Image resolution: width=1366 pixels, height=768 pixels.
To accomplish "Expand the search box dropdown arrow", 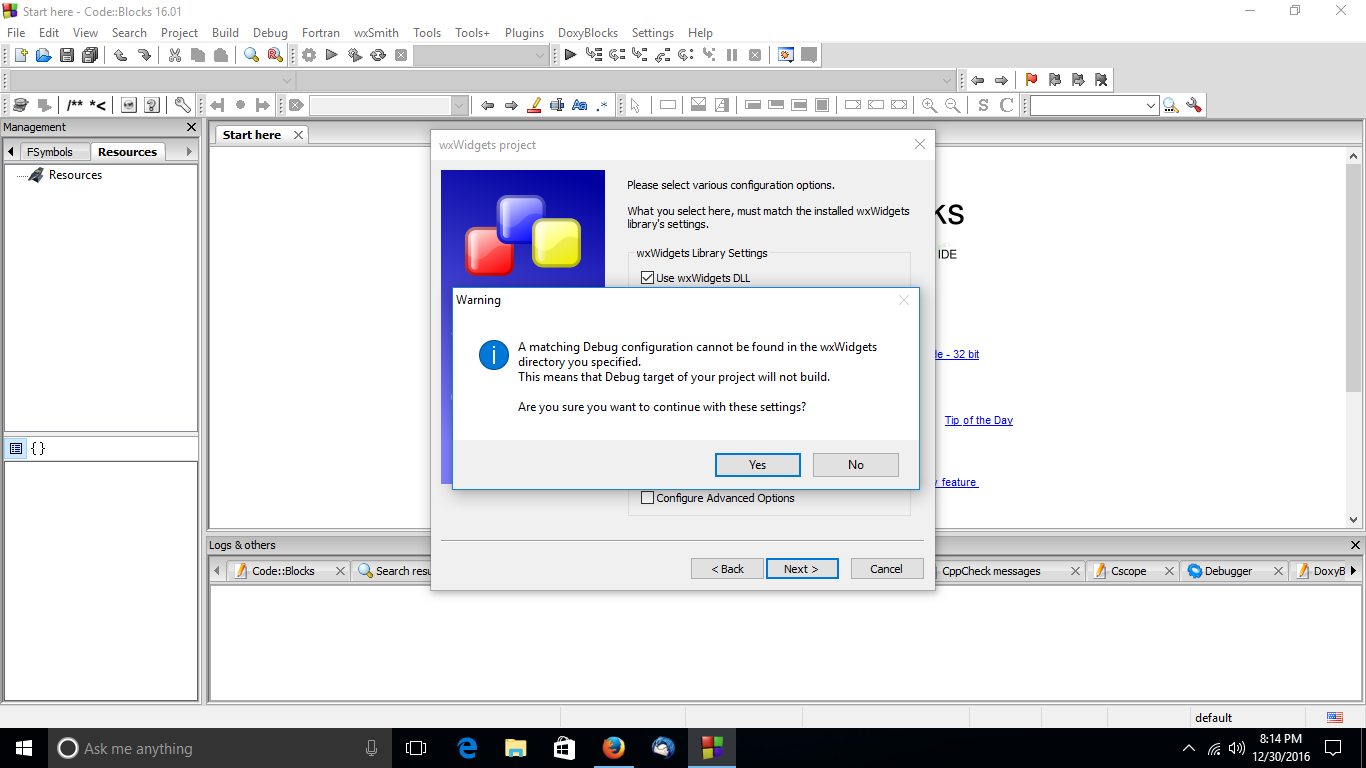I will click(x=1151, y=105).
